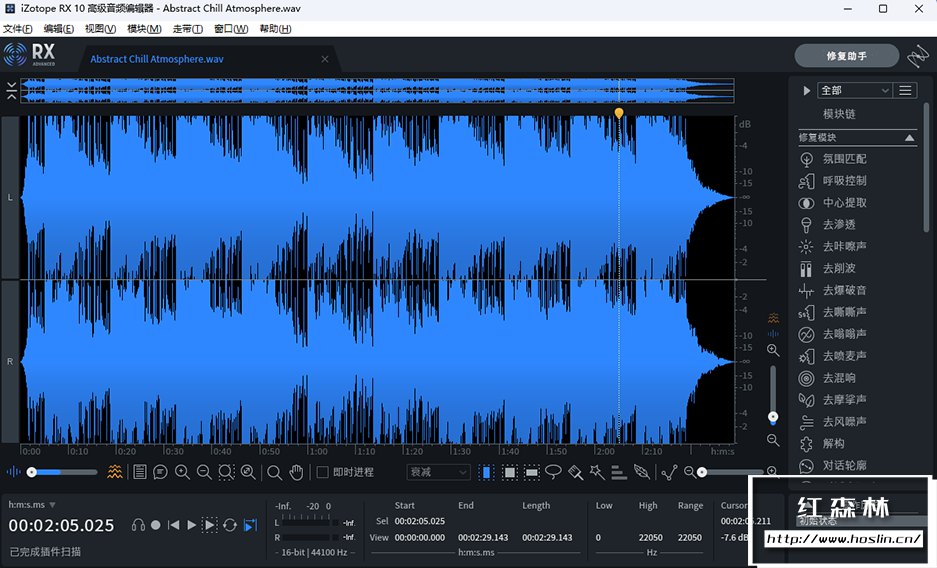The width and height of the screenshot is (937, 568).
Task: Select the magic wand selection tool
Action: click(x=597, y=472)
